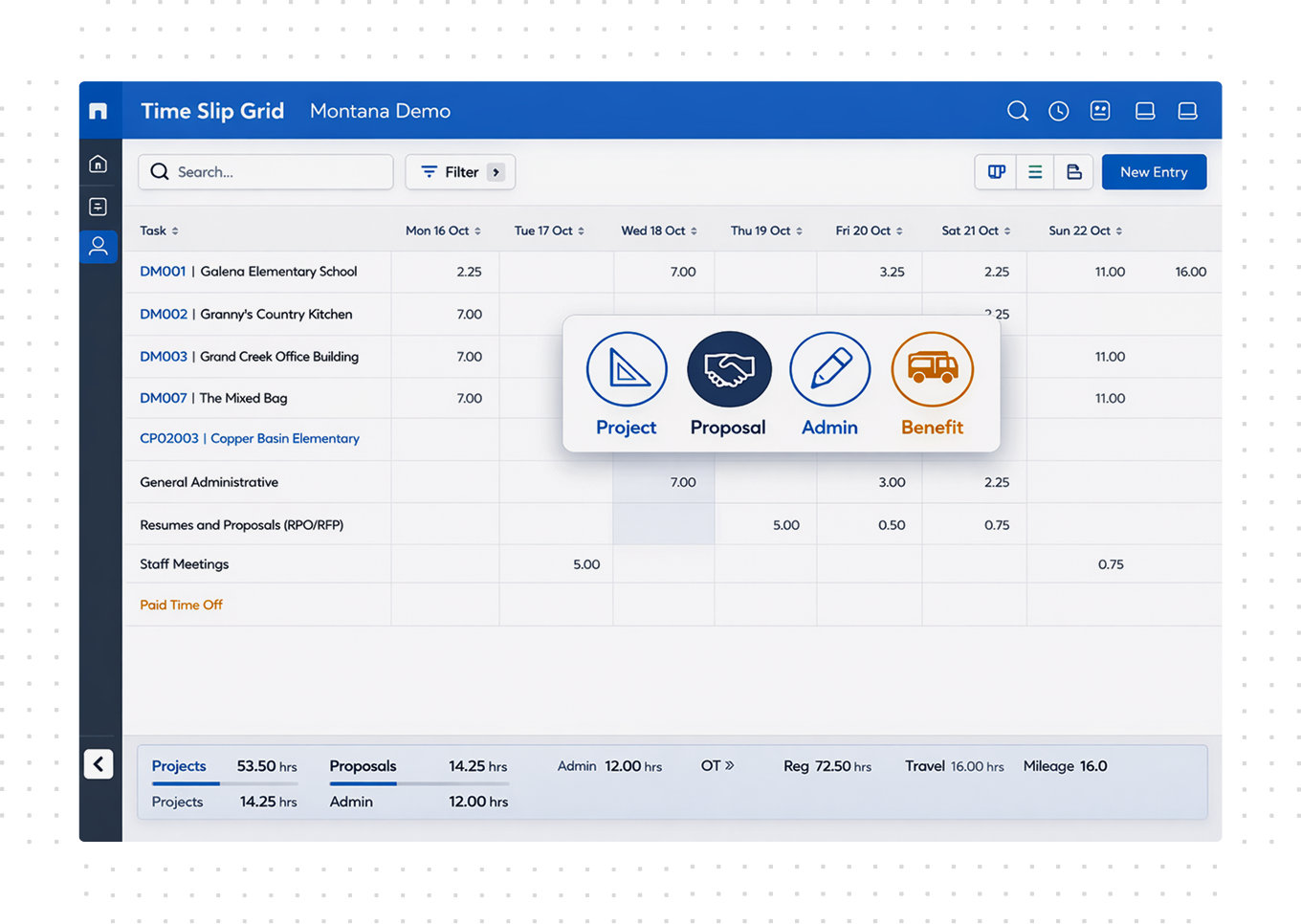
Task: Select the person icon in the sidebar
Action: [98, 247]
